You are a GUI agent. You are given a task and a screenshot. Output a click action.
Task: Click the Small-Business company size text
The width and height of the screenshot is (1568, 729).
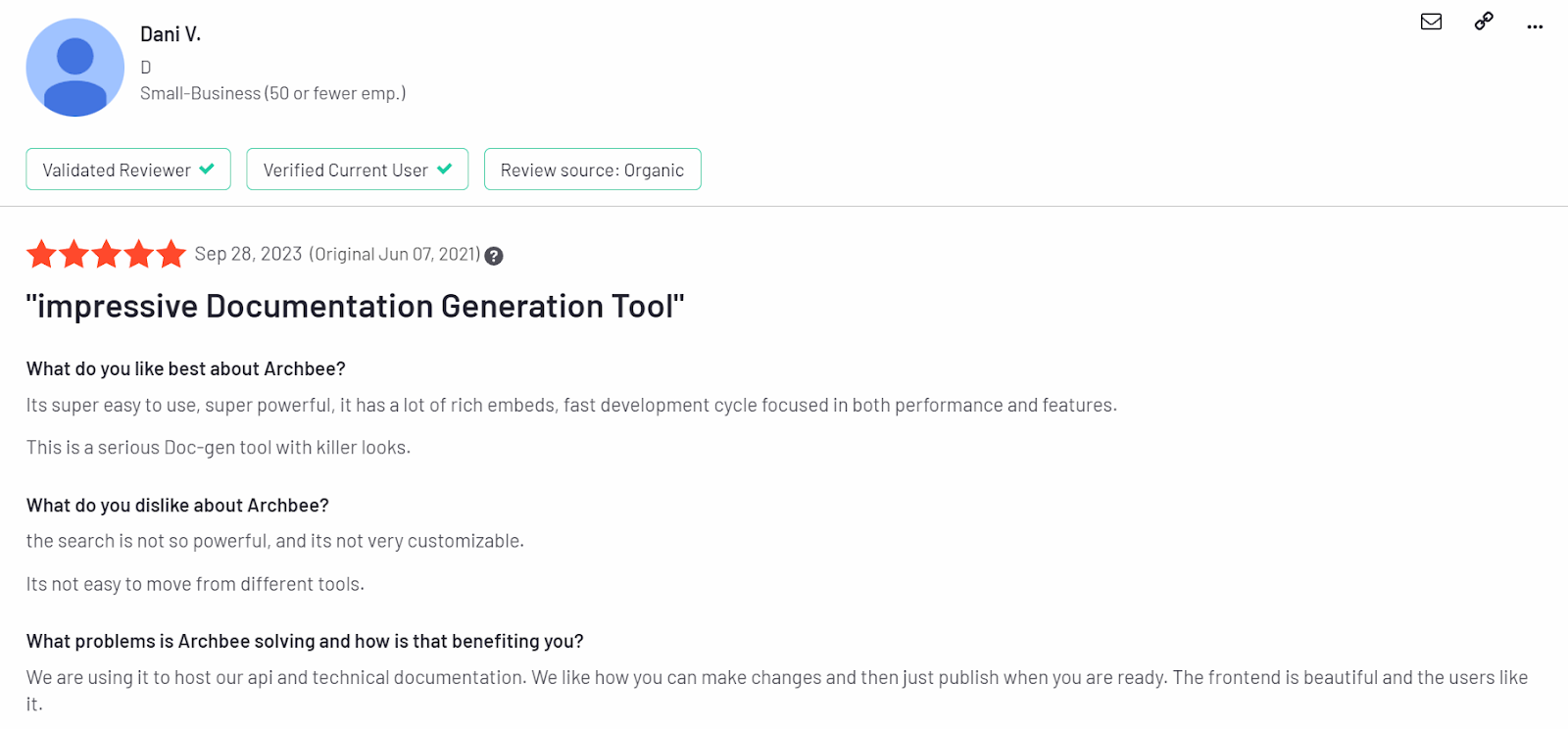pos(272,93)
